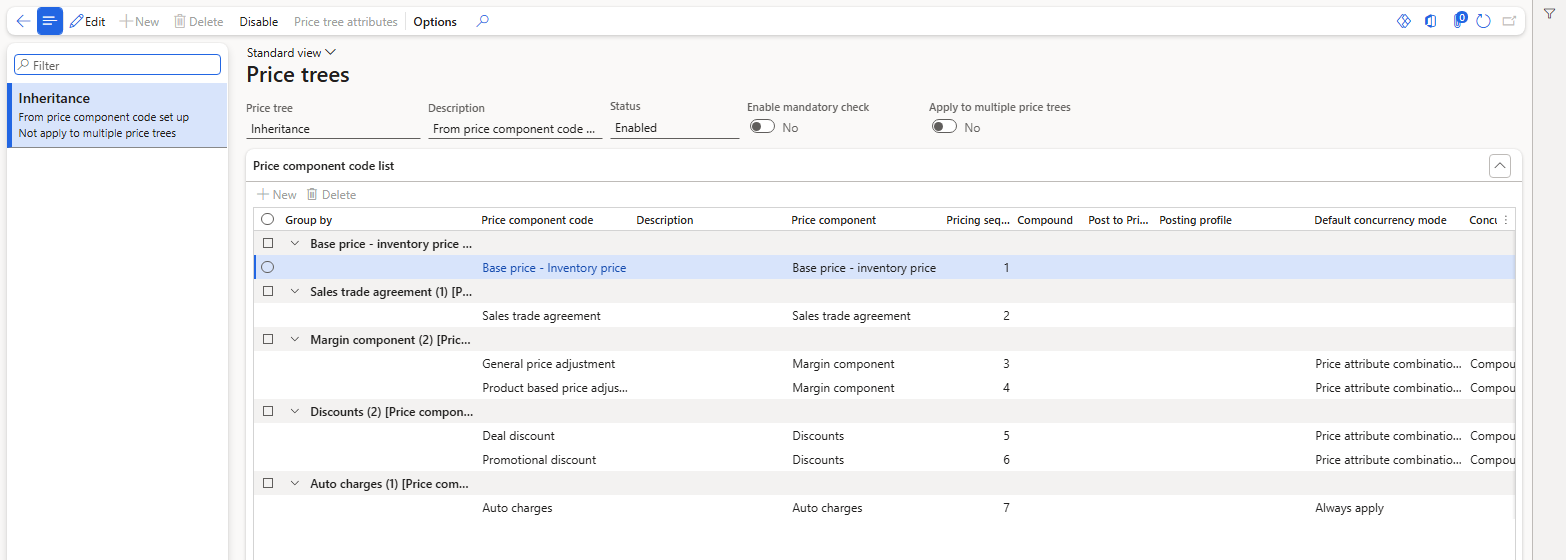Open the Office app icon
The width and height of the screenshot is (1566, 560).
pos(1431,21)
